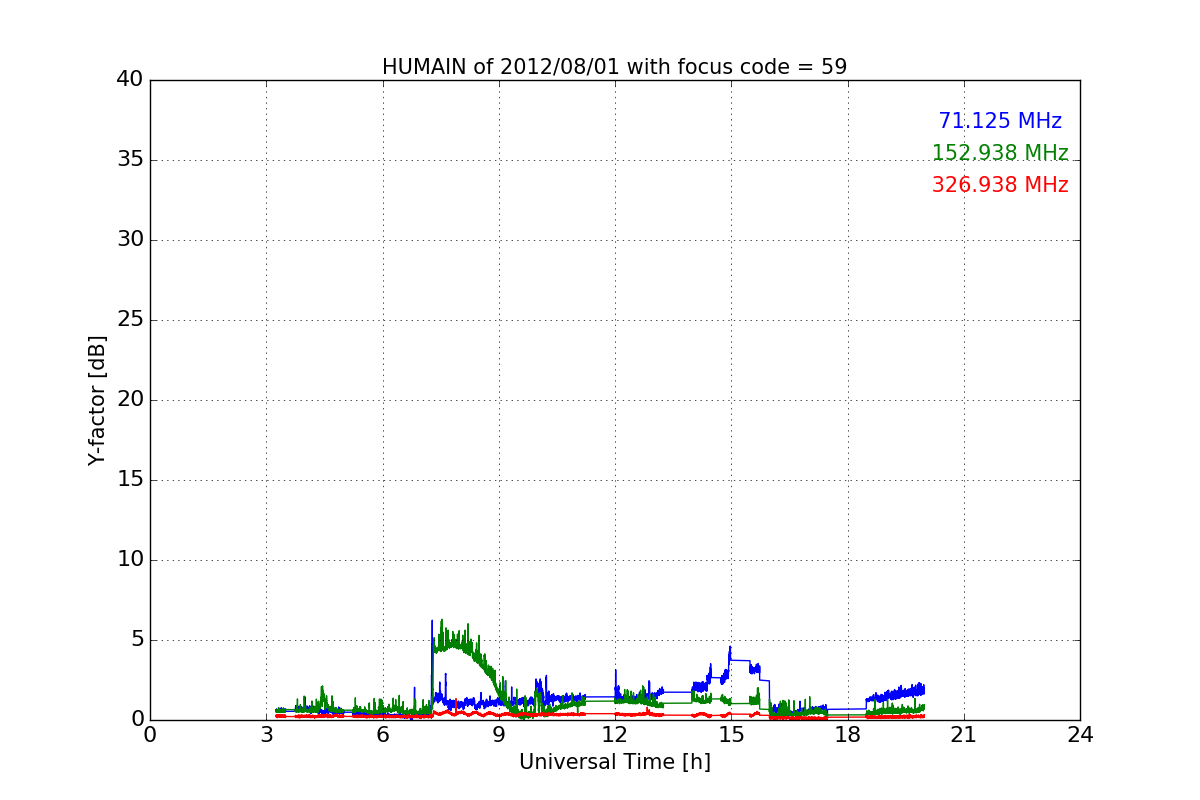
Task: Click the y-axis tick label 30
Action: click(x=130, y=240)
